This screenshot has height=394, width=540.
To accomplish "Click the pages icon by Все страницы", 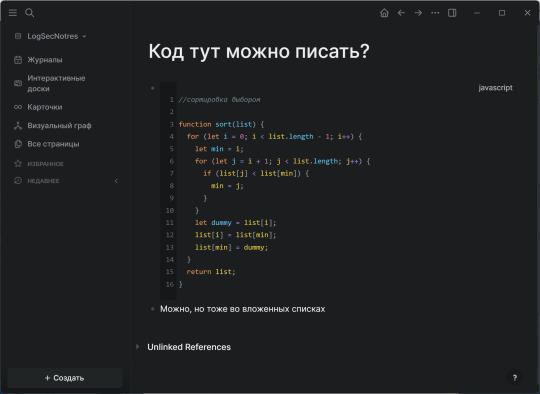I will tap(18, 144).
